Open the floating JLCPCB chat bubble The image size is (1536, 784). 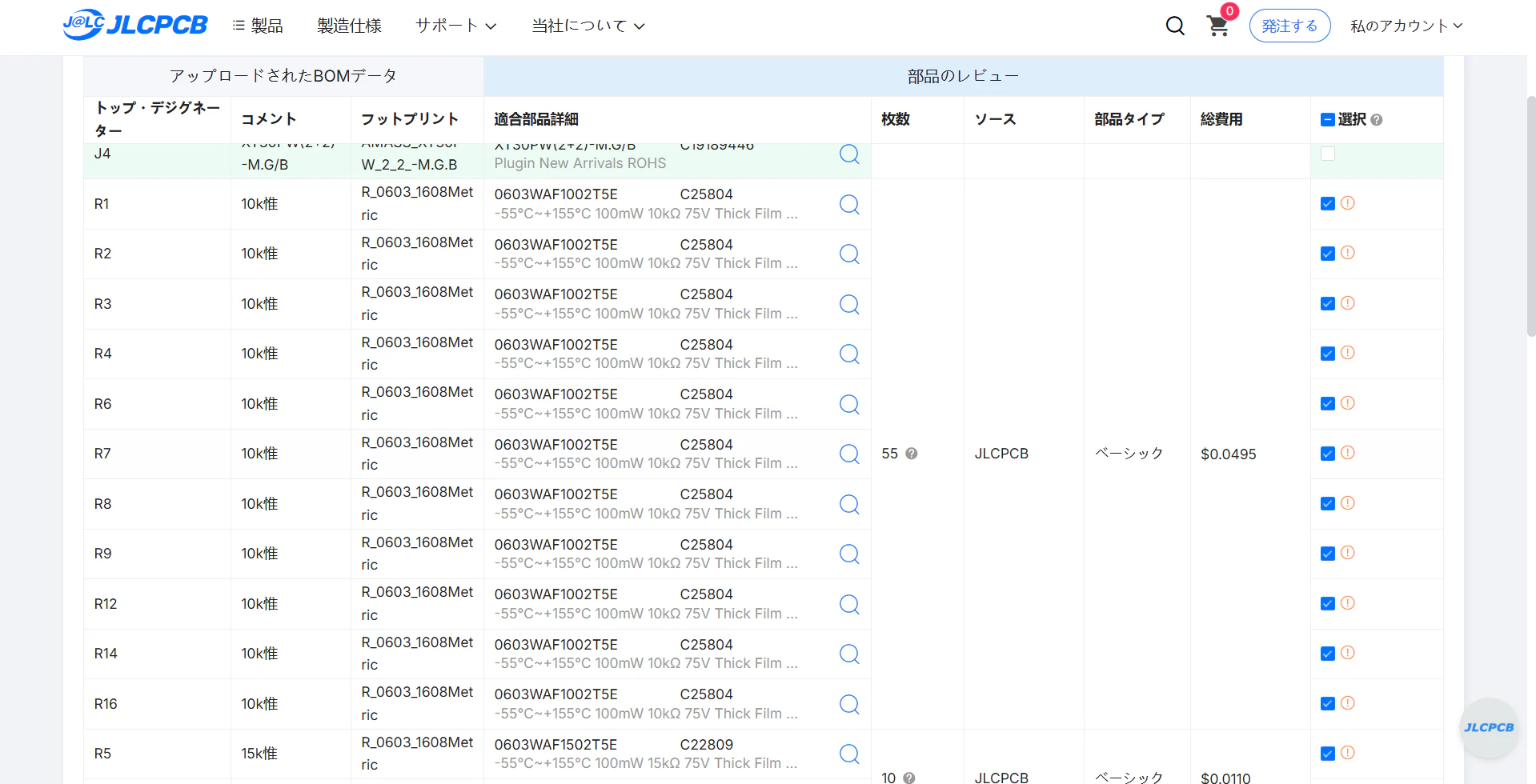(x=1489, y=727)
